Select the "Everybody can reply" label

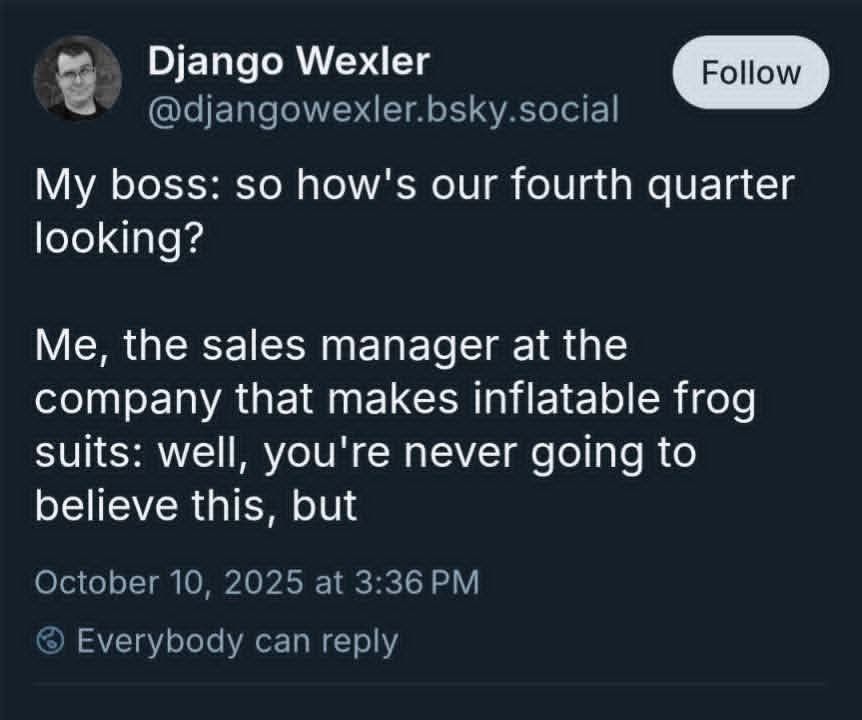(x=237, y=640)
